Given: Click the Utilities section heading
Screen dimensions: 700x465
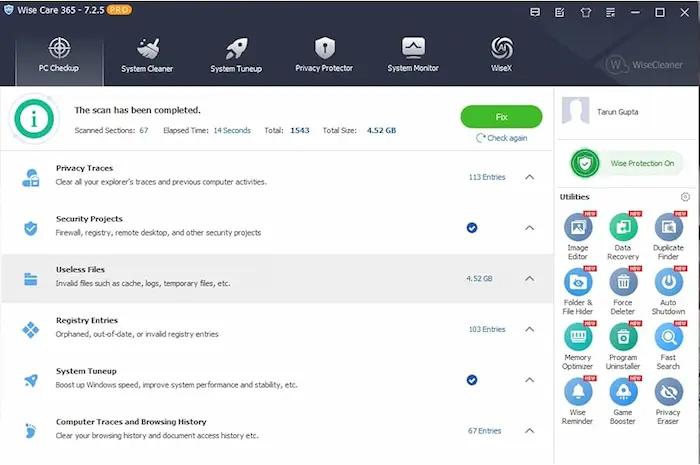Looking at the screenshot, I should pos(575,197).
